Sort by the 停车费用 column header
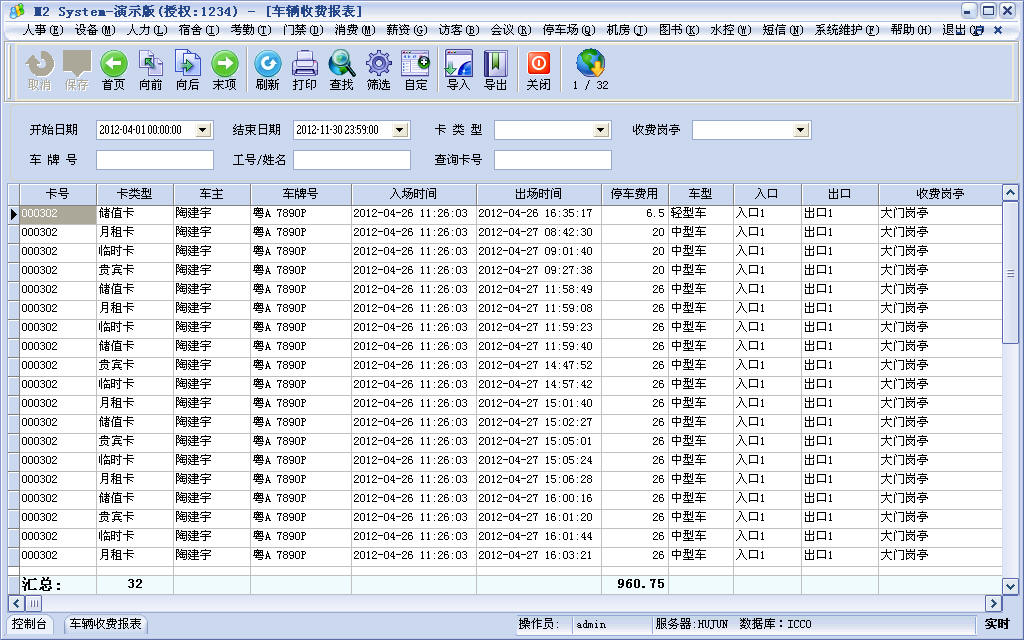This screenshot has height=640, width=1024. (x=634, y=194)
